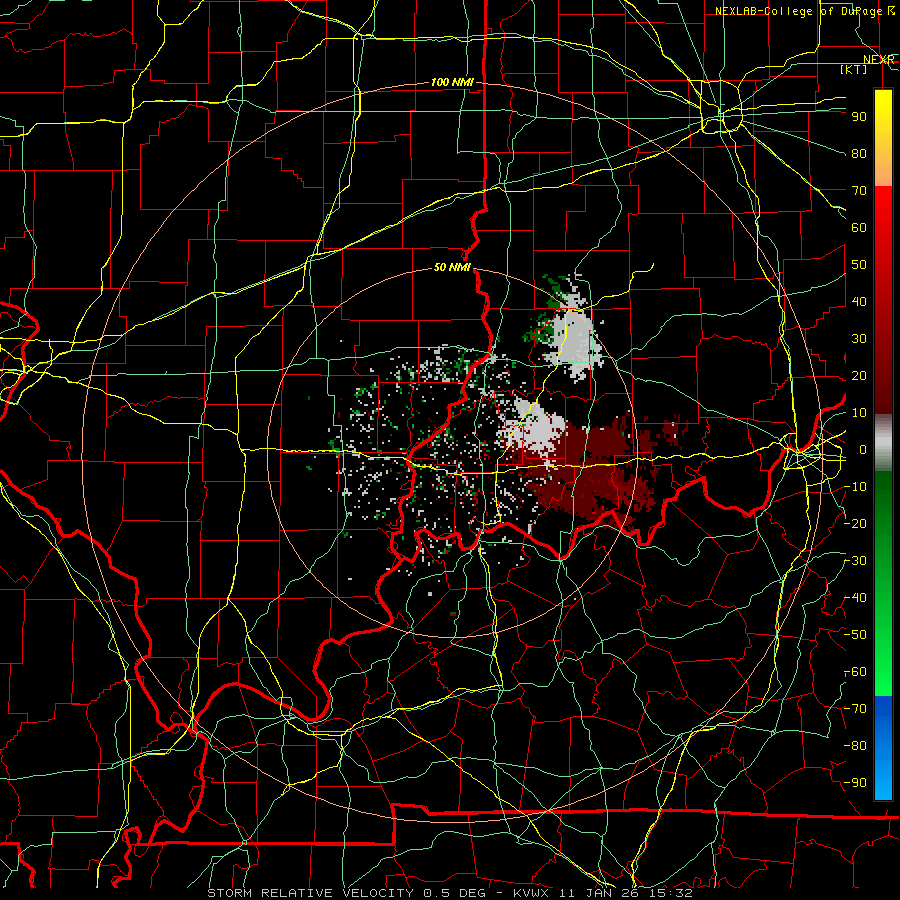Click the -50 value on the velocity scale
The width and height of the screenshot is (900, 900).
pos(856,635)
